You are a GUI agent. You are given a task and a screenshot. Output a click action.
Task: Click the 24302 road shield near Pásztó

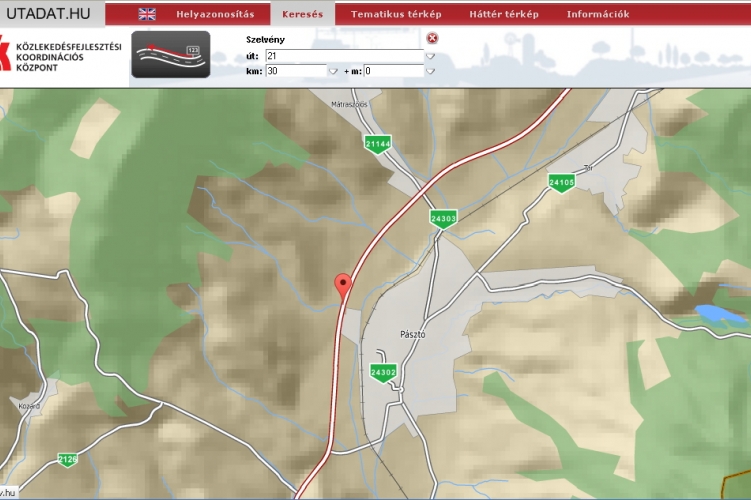[x=383, y=372]
